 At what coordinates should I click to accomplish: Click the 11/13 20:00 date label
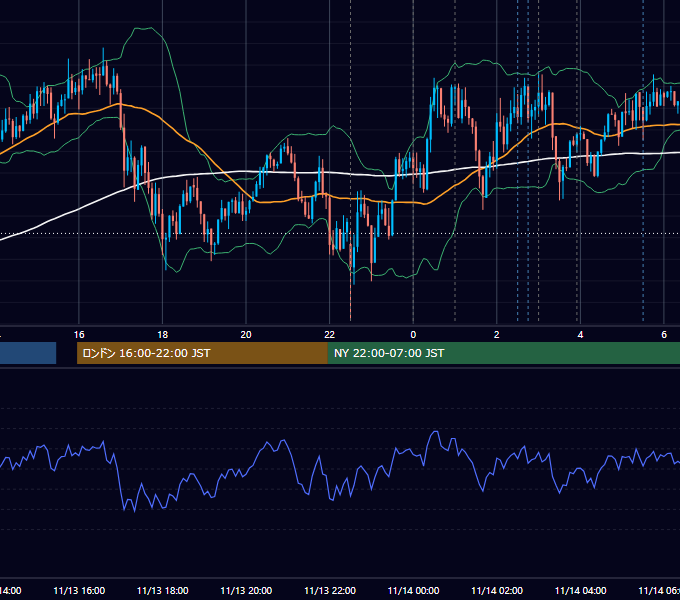246,590
